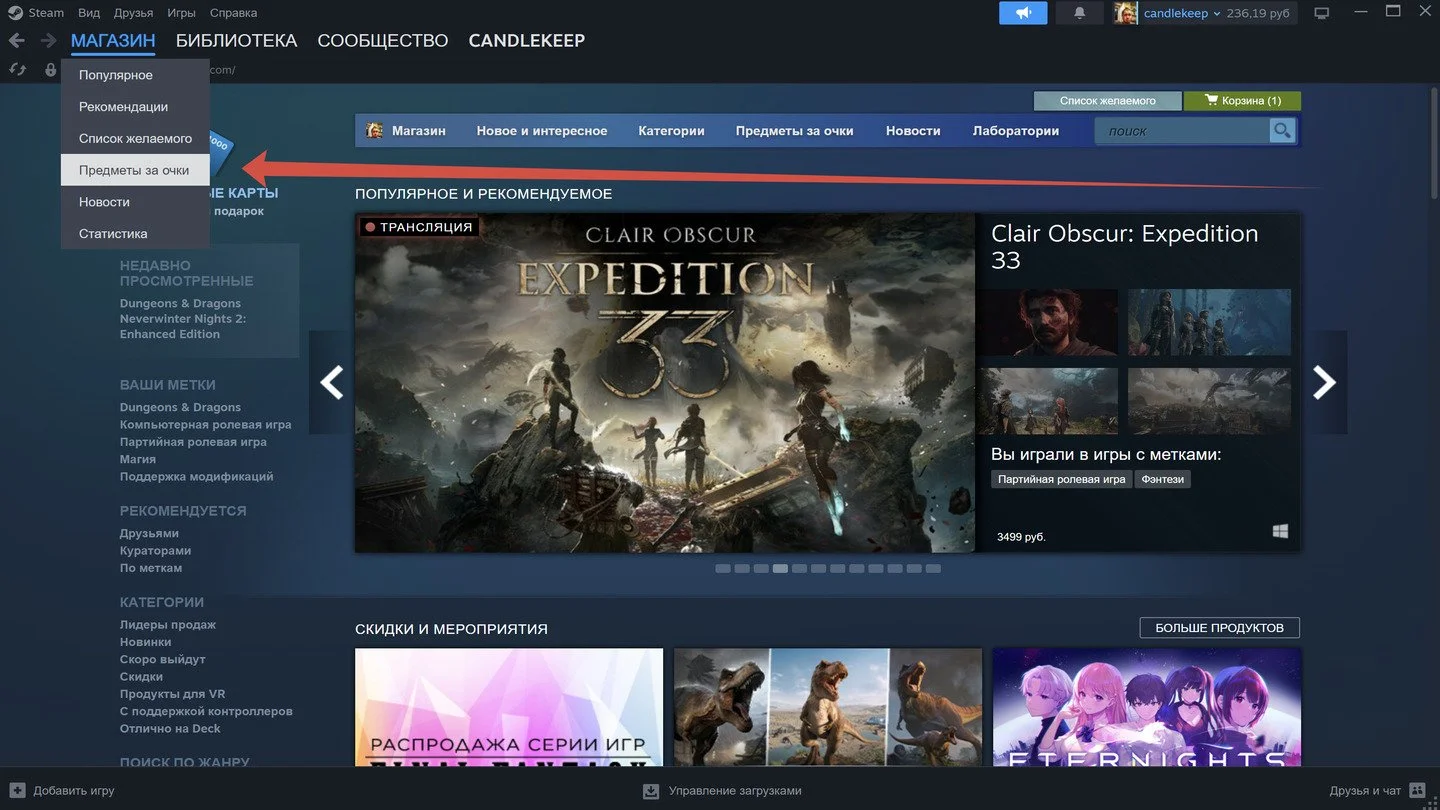This screenshot has height=810, width=1440.
Task: Open Отлично на Deck category
Action: [170, 729]
